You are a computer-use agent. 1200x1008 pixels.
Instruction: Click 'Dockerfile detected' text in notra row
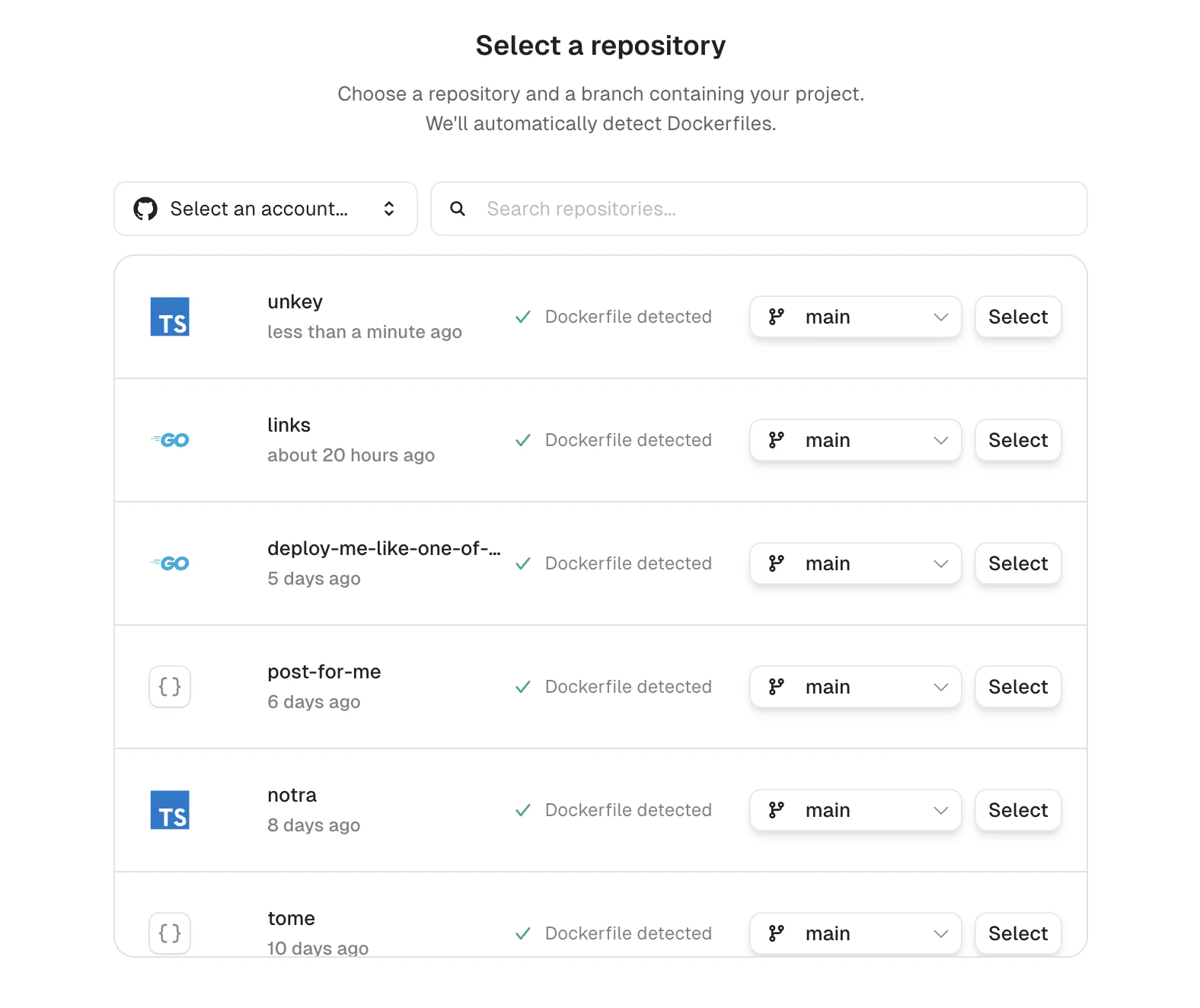pyautogui.click(x=629, y=810)
